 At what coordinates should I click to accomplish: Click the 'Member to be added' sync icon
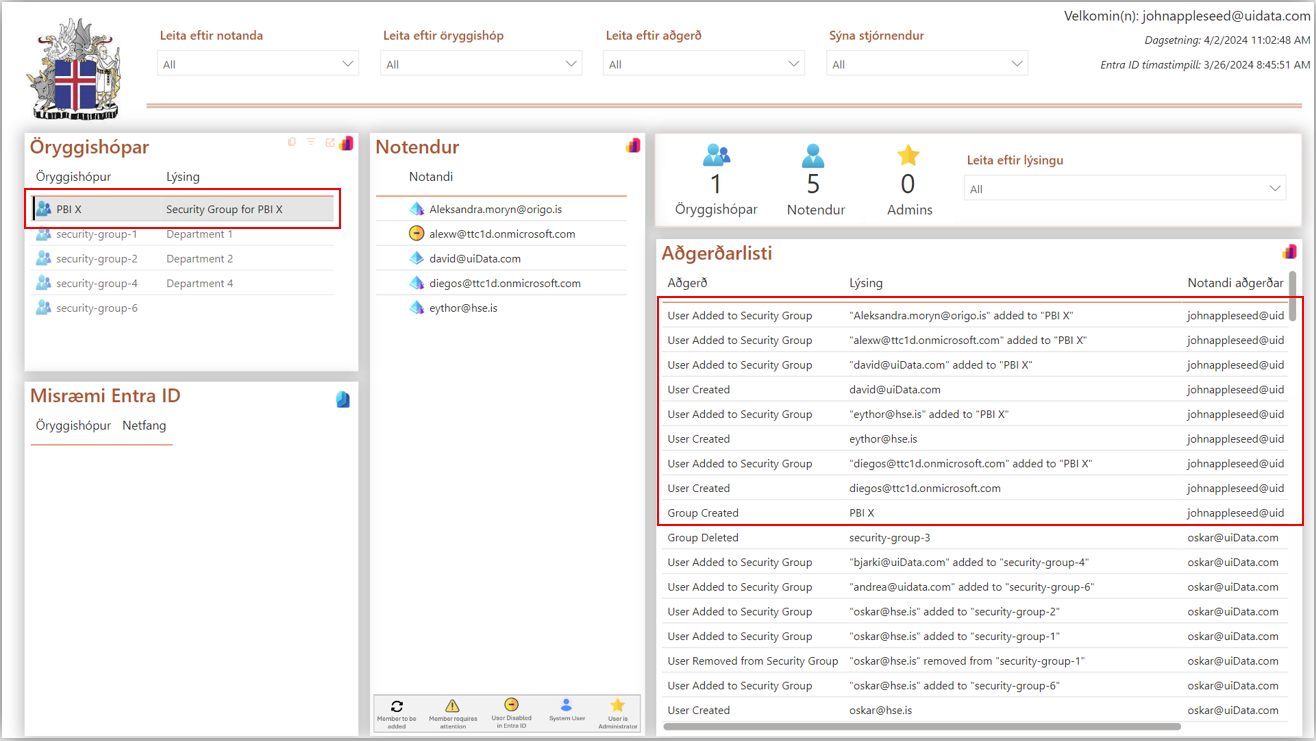click(x=397, y=706)
